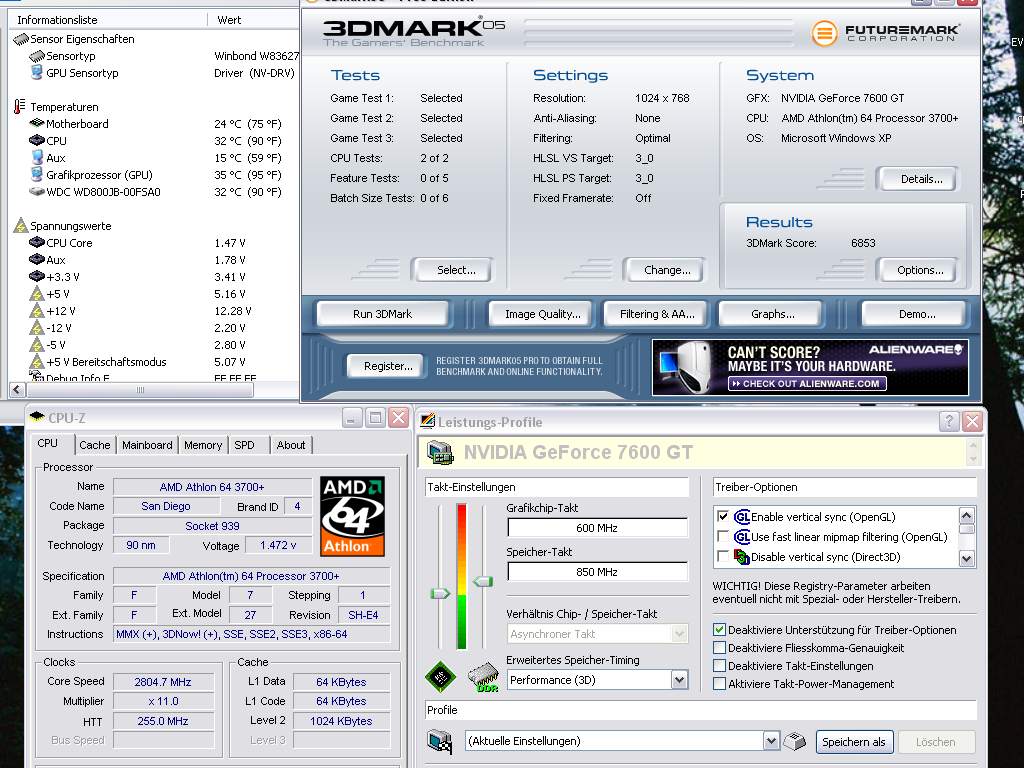
Task: Click the Speicher-Takt slider handle
Action: point(483,581)
